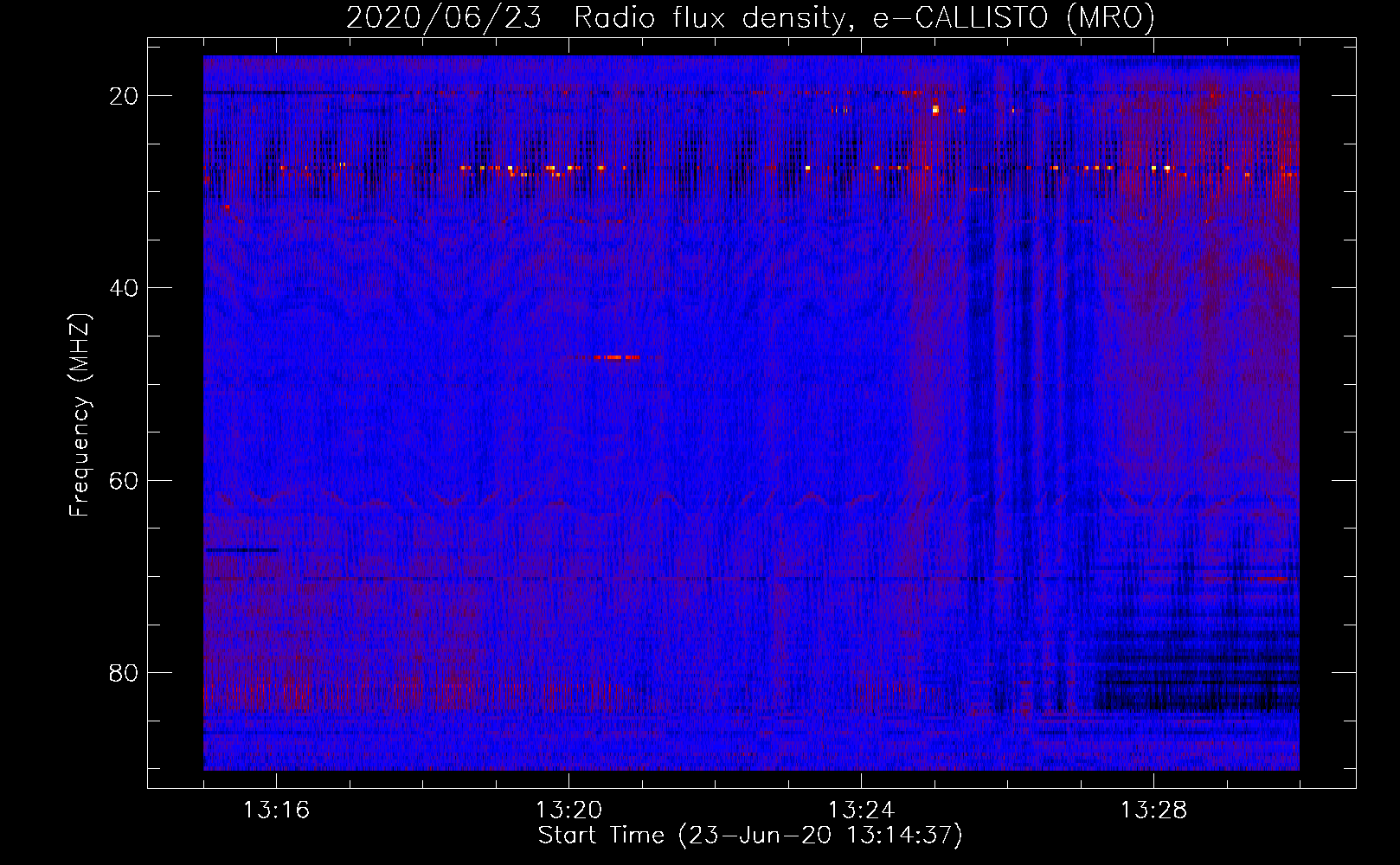The width and height of the screenshot is (1400, 865).
Task: Click the 'Start Time (23-Jun-20 13:14:37)' axis title
Action: [750, 836]
